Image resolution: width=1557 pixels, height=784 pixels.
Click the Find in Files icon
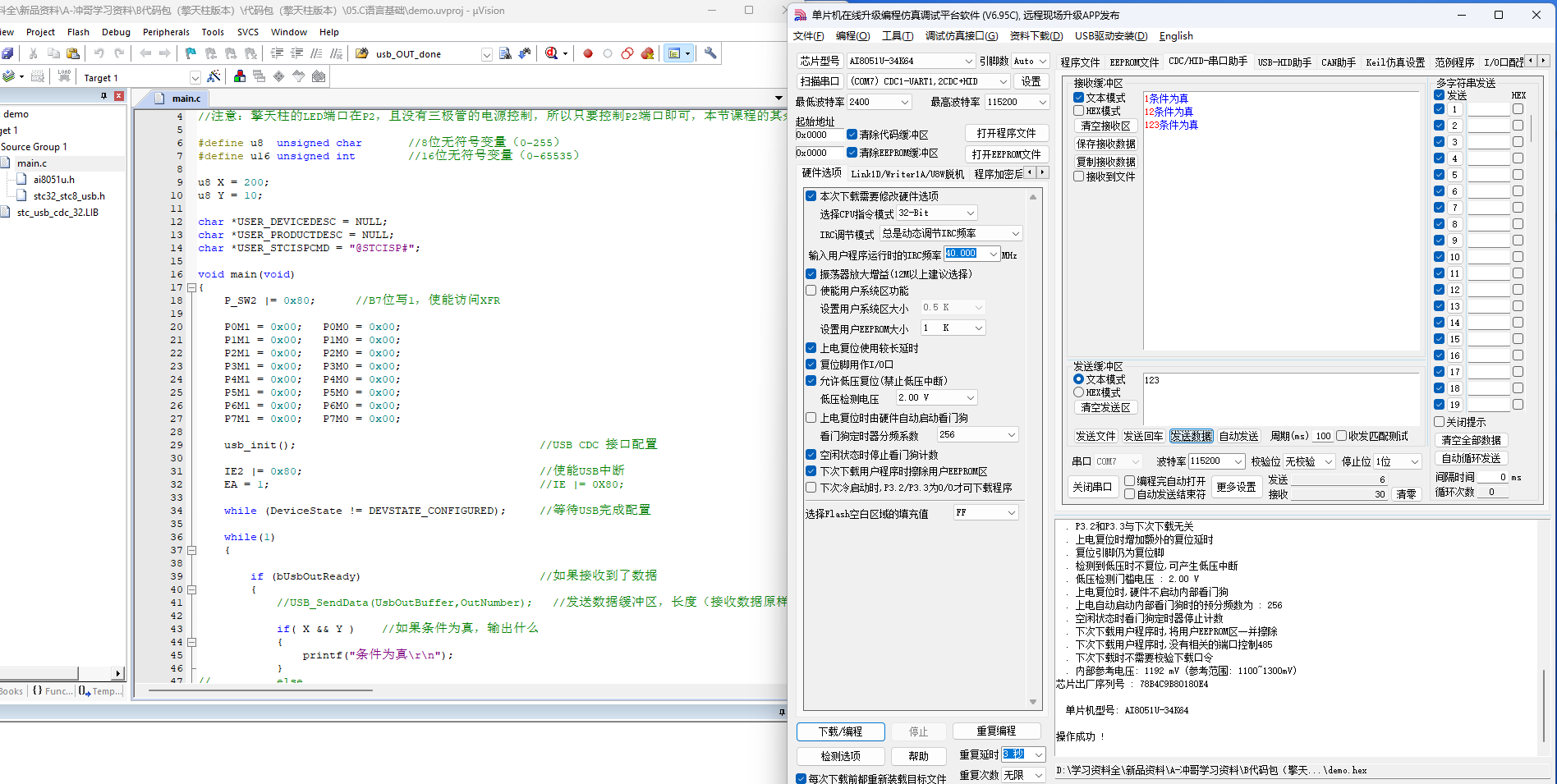[505, 53]
